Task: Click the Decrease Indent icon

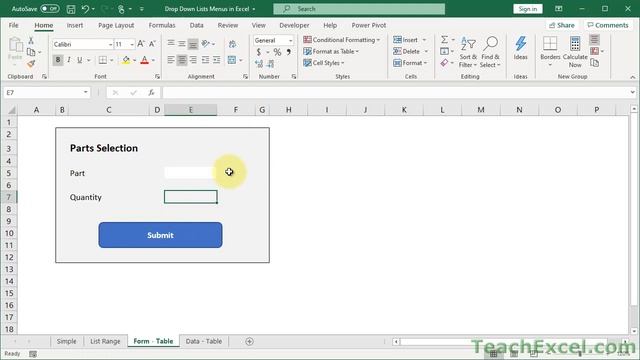Action: point(205,60)
